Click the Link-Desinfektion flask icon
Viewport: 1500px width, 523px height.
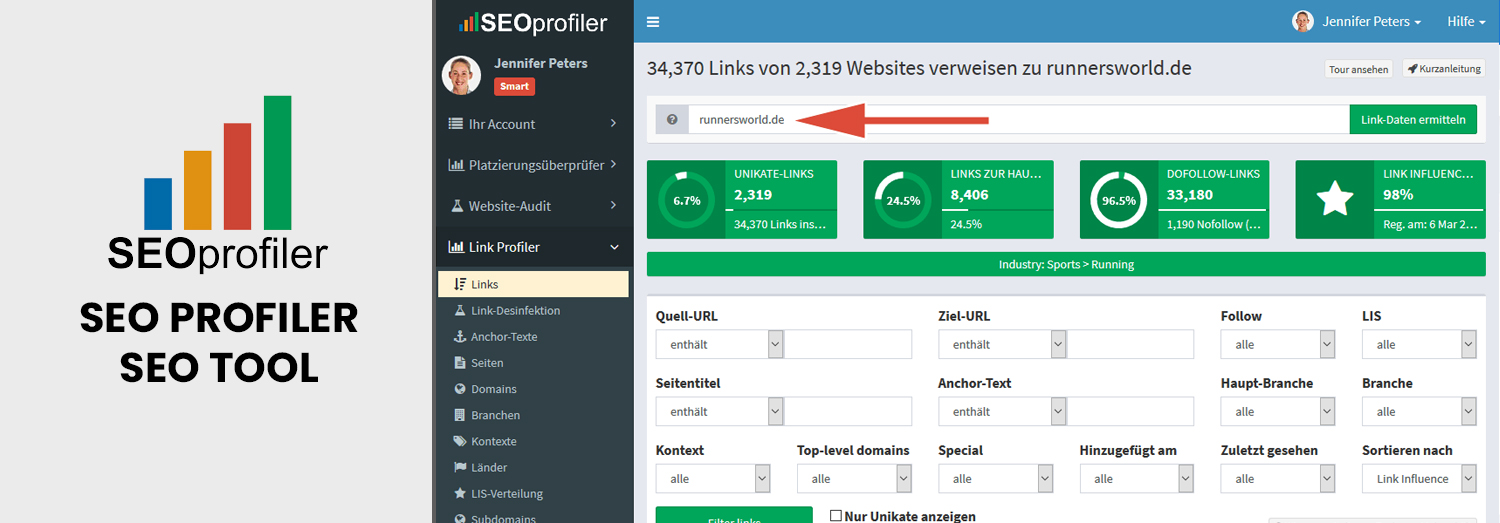click(x=460, y=311)
